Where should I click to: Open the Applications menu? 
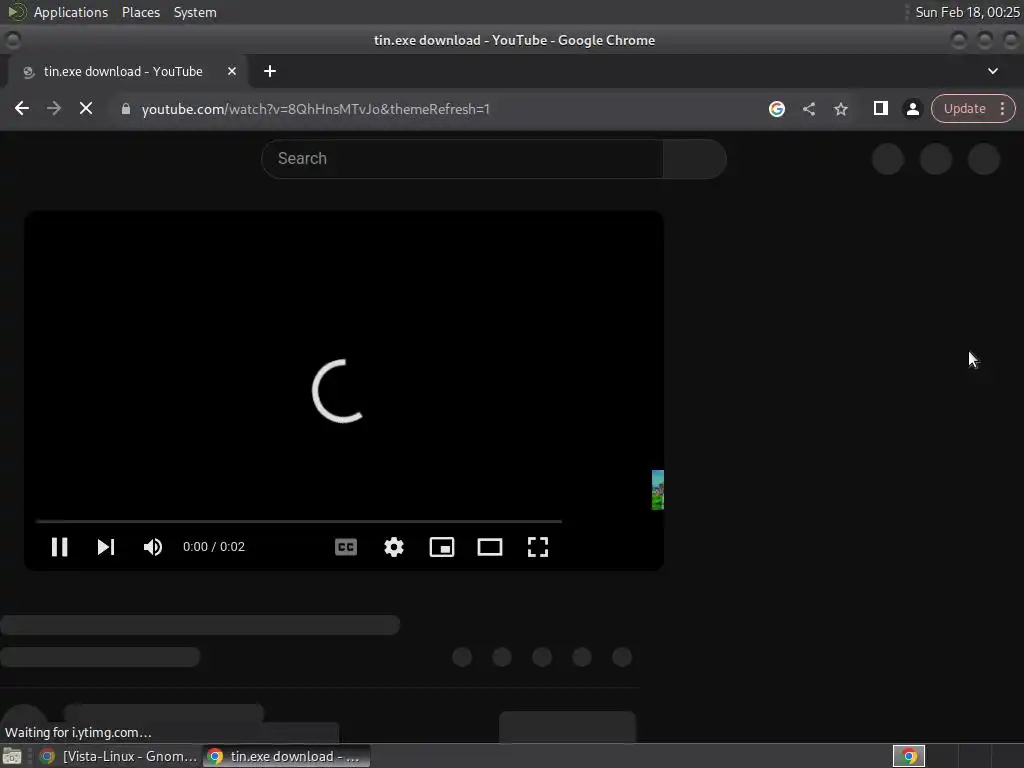click(x=71, y=12)
